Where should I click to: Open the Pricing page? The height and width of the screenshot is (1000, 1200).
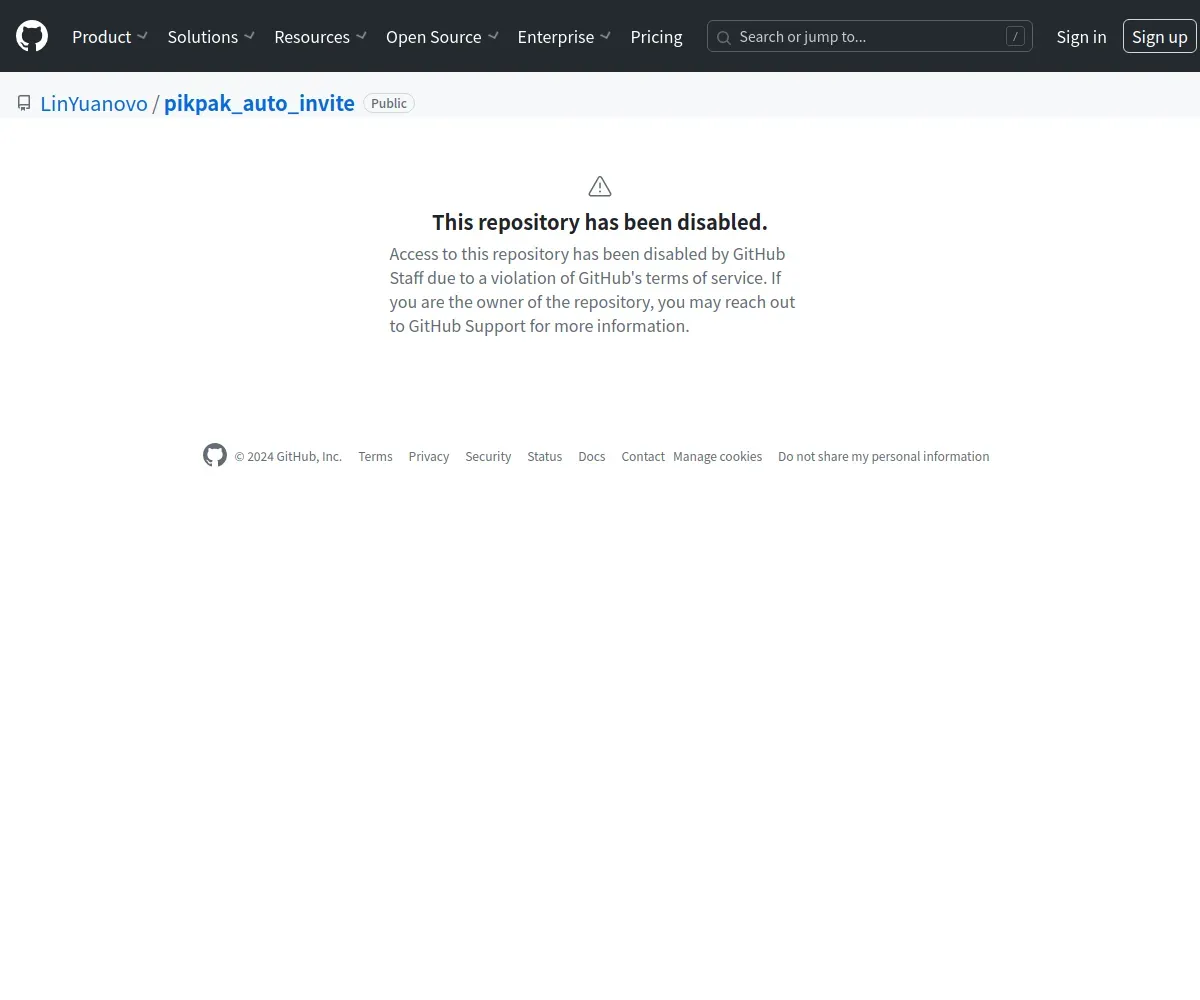(656, 37)
